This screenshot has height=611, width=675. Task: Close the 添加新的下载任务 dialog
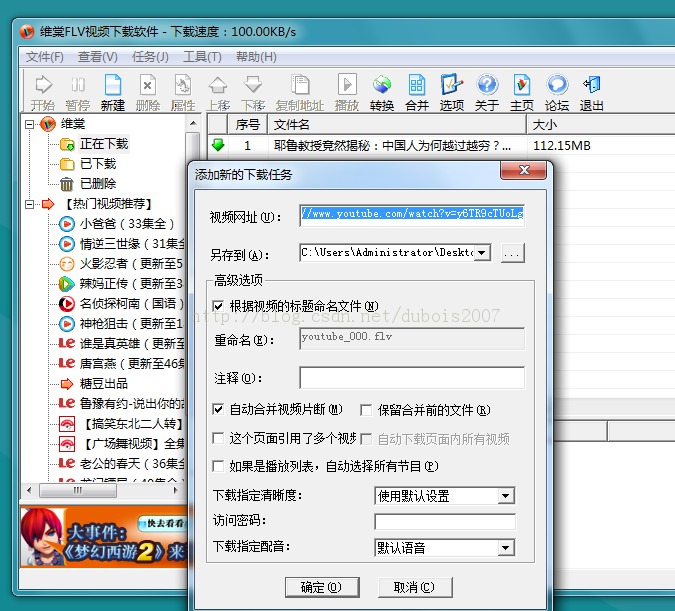click(x=523, y=170)
